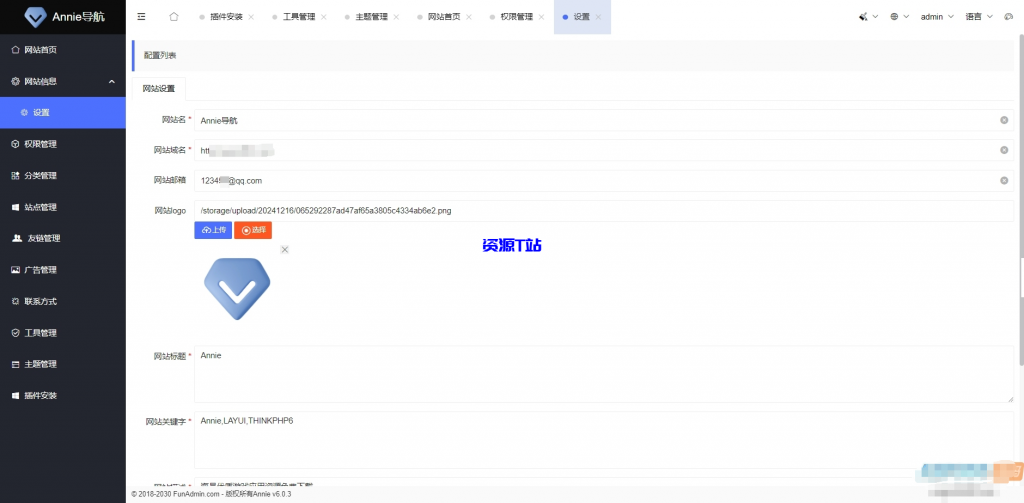Click the 联系方式 gear icon in sidebar
1024x503 pixels.
[16, 301]
